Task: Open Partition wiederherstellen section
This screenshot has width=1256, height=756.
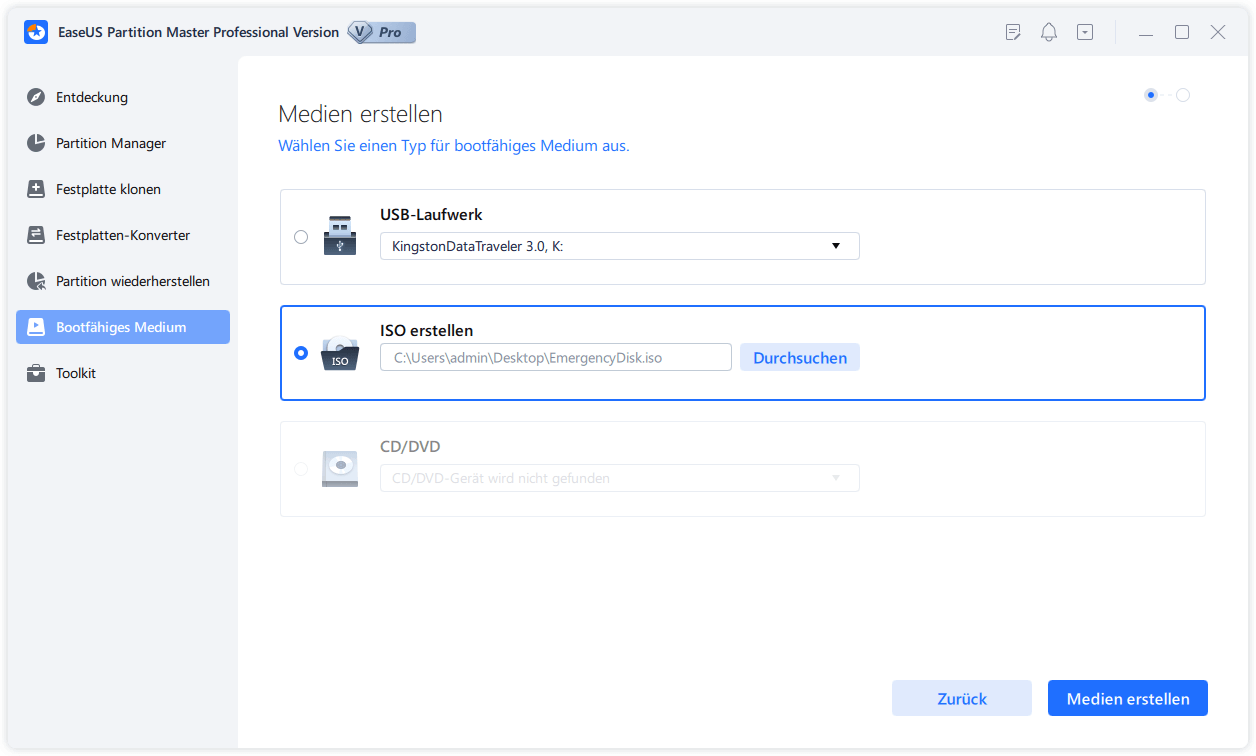Action: click(123, 281)
